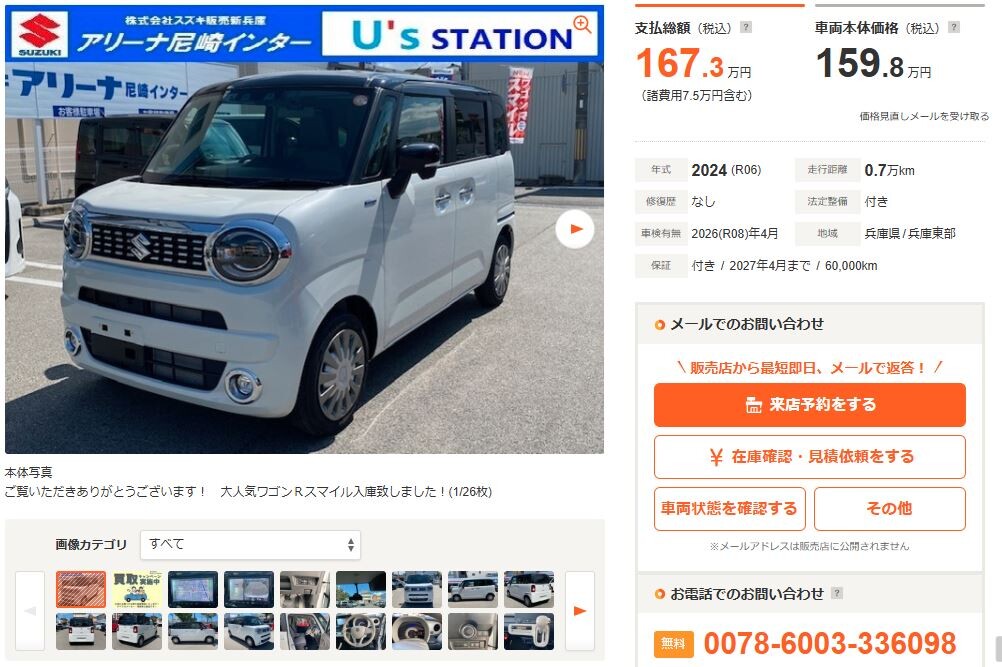Show next thumbnails with right arrow

click(x=580, y=611)
